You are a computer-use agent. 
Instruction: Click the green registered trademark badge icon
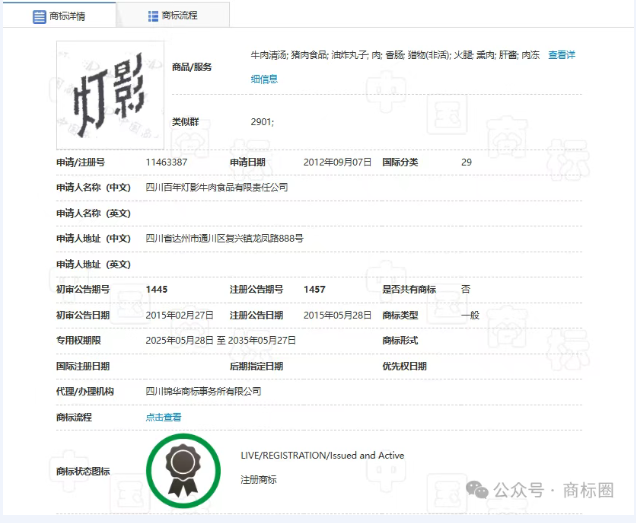[x=183, y=469]
